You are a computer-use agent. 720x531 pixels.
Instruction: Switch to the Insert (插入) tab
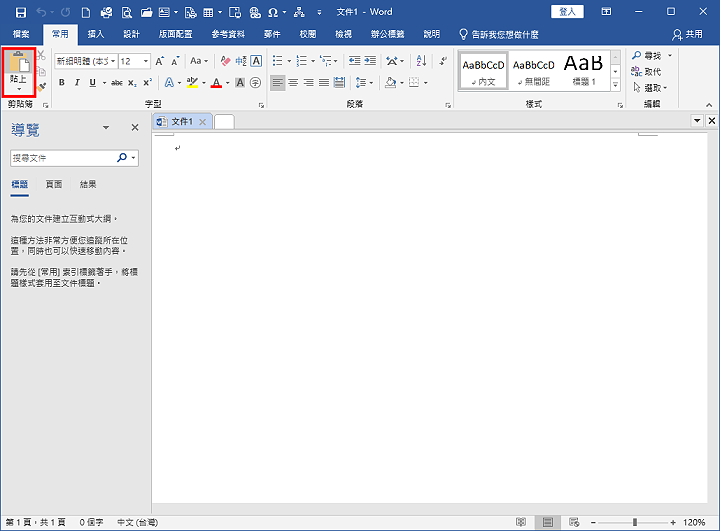(x=96, y=34)
